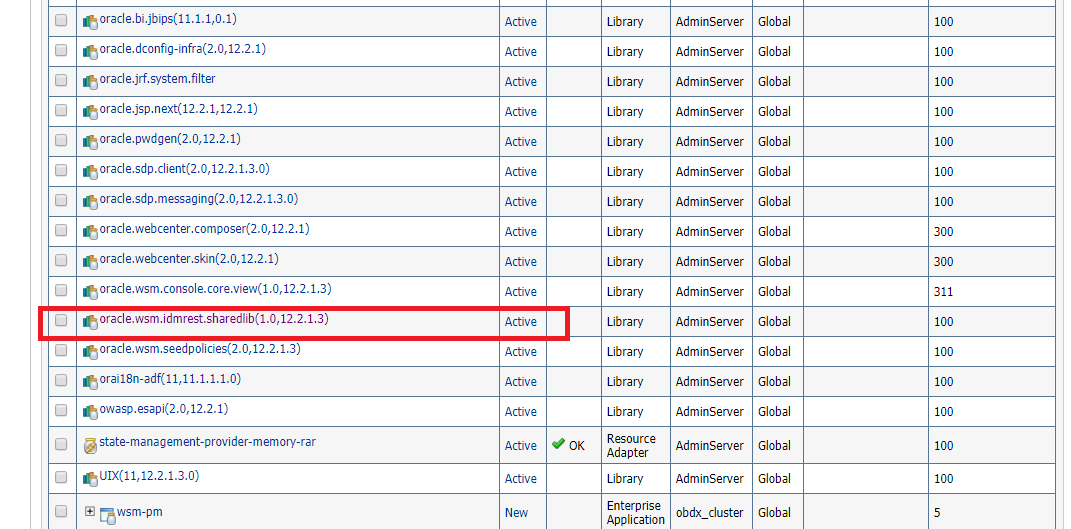Open oracle.wsm.seedpolicies(2.0,12.2.1.3) link
1071x529 pixels.
click(200, 349)
